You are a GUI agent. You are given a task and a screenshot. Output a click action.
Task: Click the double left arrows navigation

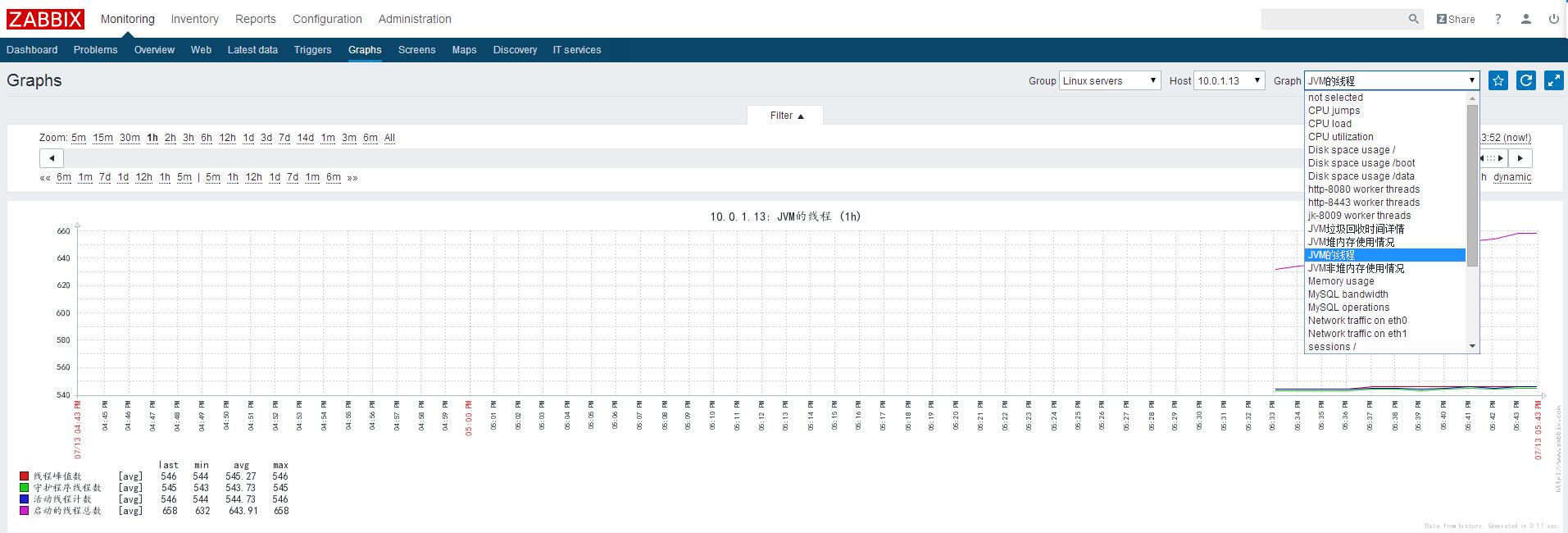pos(45,178)
